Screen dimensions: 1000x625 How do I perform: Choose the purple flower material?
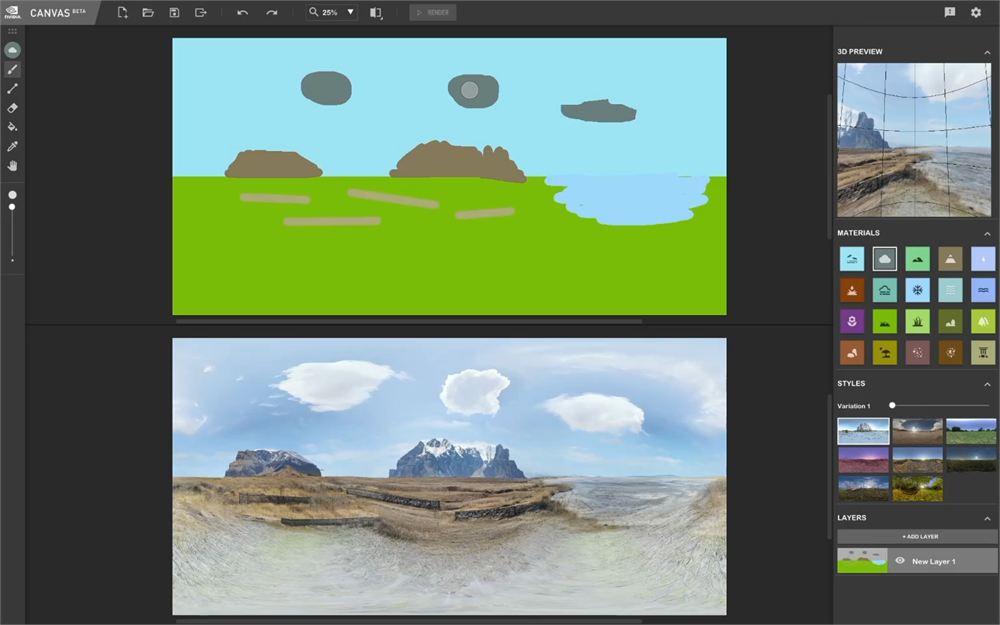tap(852, 321)
